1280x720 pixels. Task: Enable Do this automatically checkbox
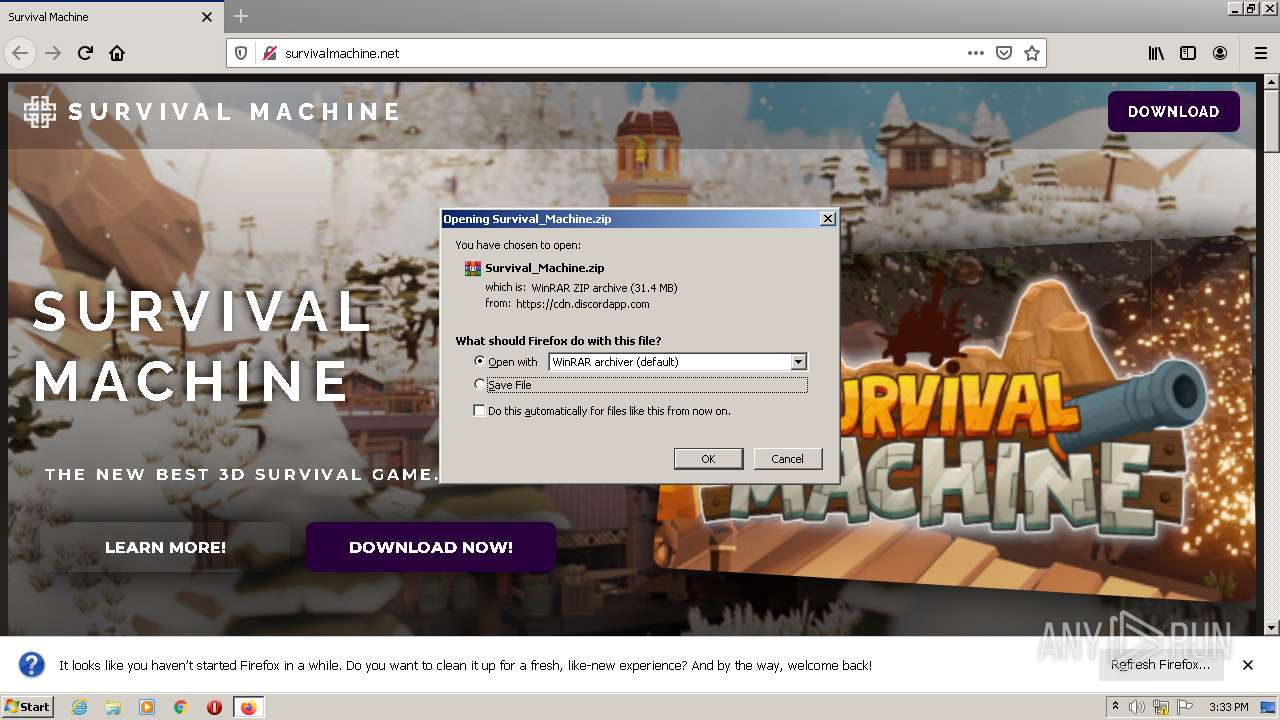pos(480,411)
